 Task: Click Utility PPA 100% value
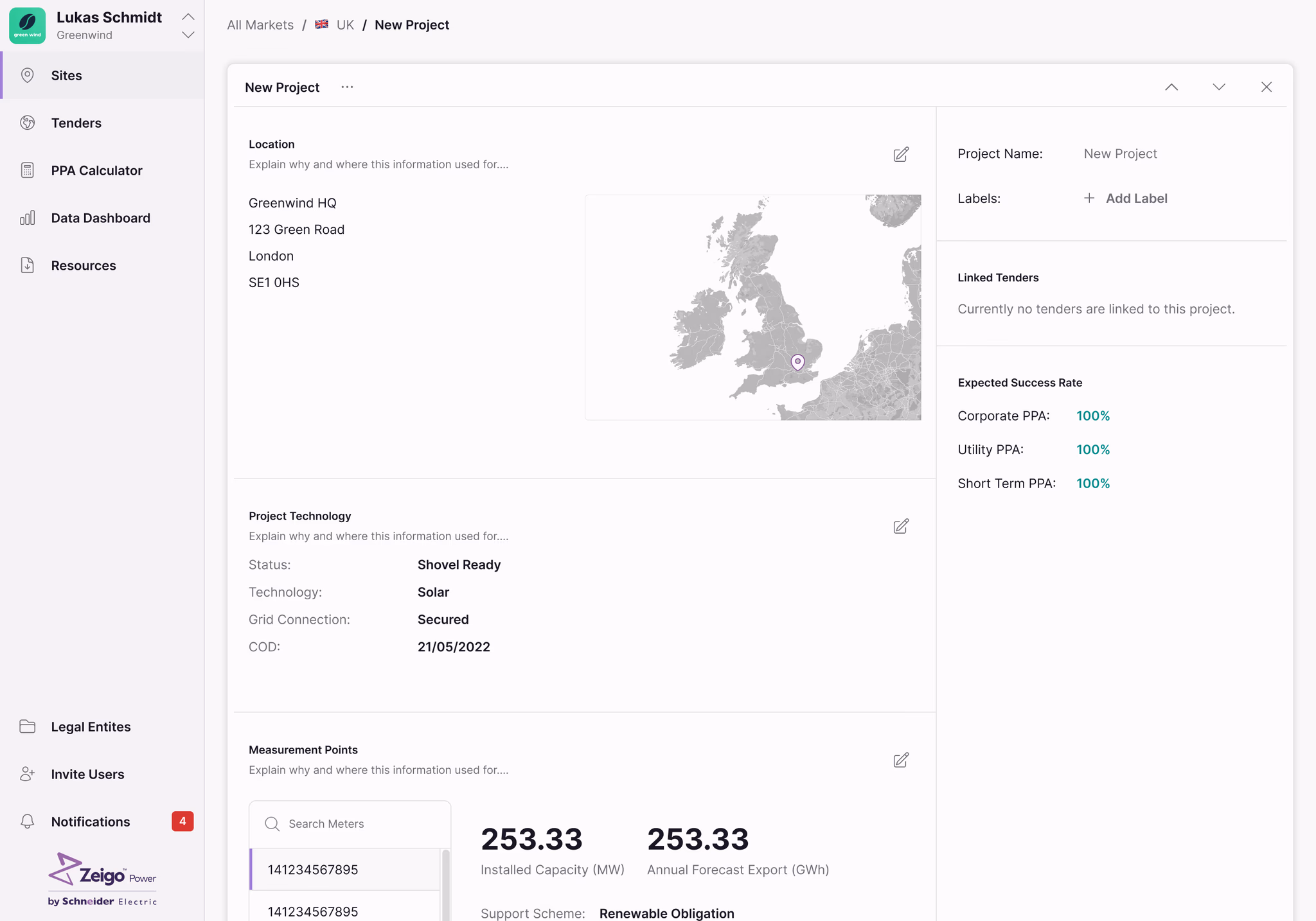coord(1093,450)
